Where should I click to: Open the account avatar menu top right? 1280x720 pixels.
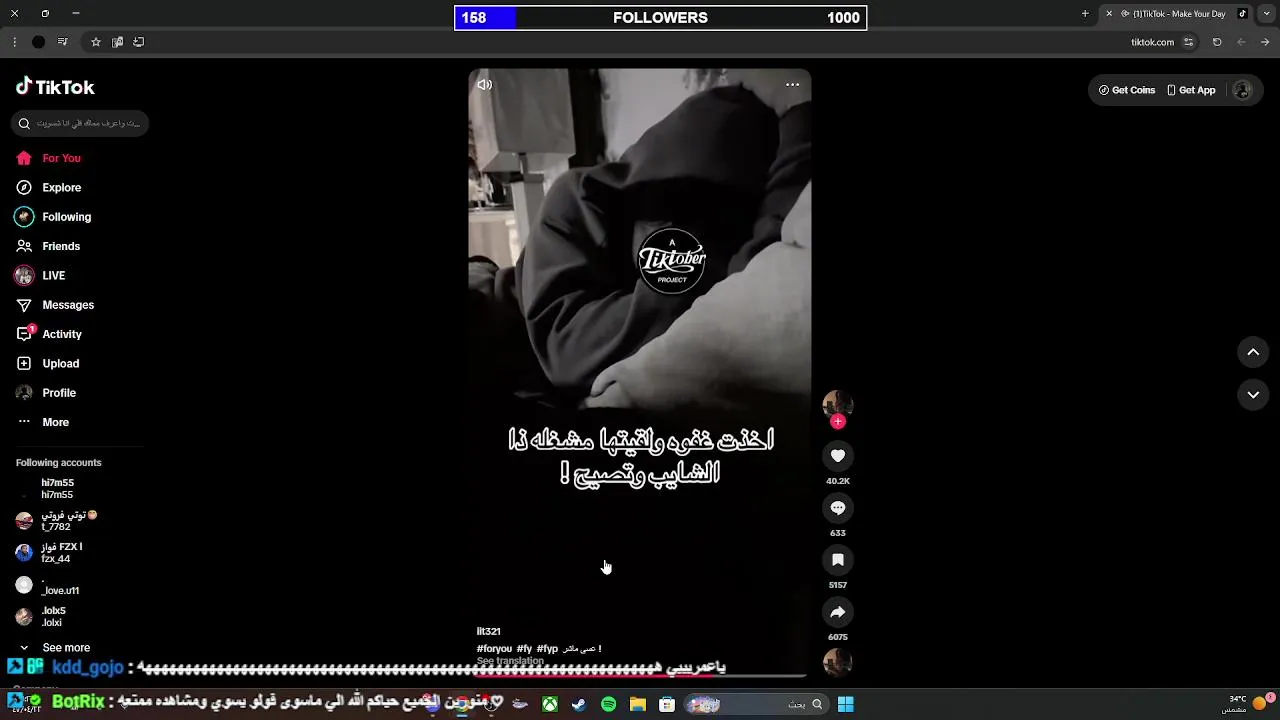point(1243,90)
